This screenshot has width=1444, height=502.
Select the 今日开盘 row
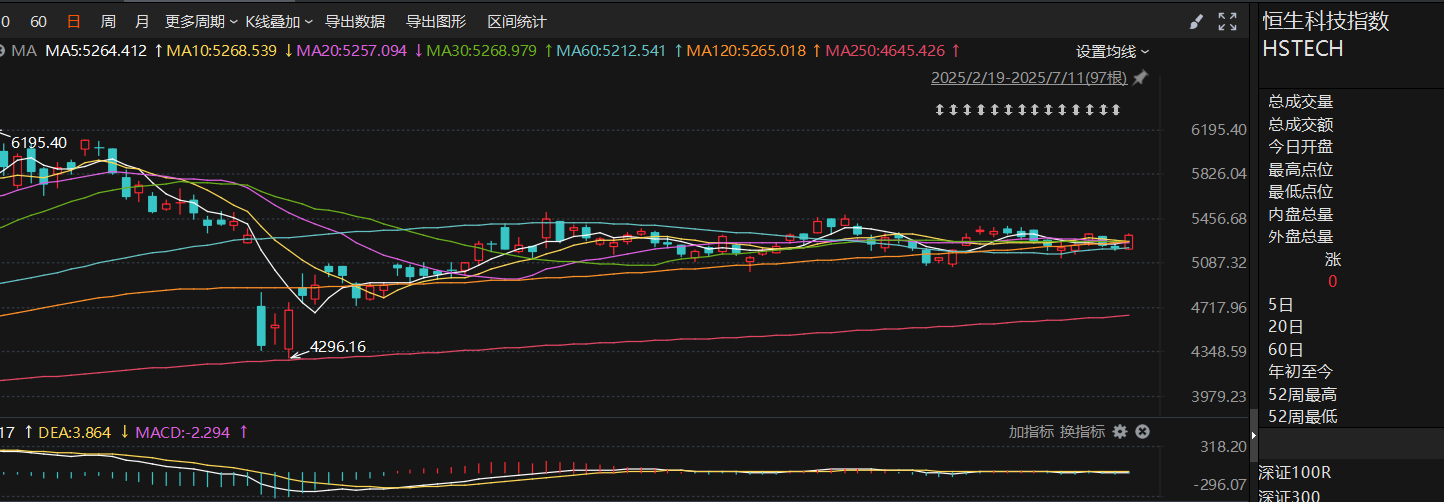[1301, 147]
